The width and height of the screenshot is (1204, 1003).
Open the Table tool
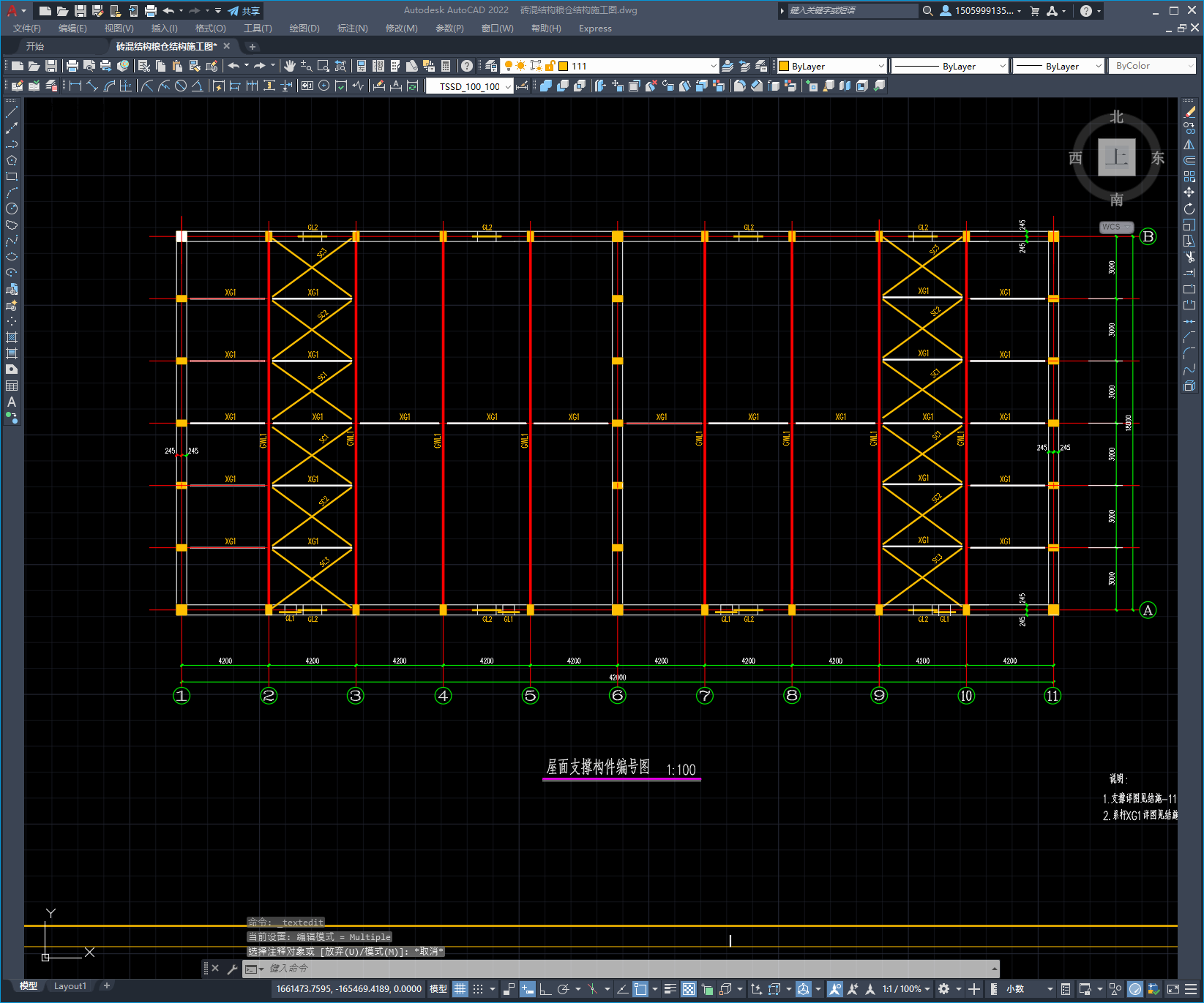pos(12,386)
